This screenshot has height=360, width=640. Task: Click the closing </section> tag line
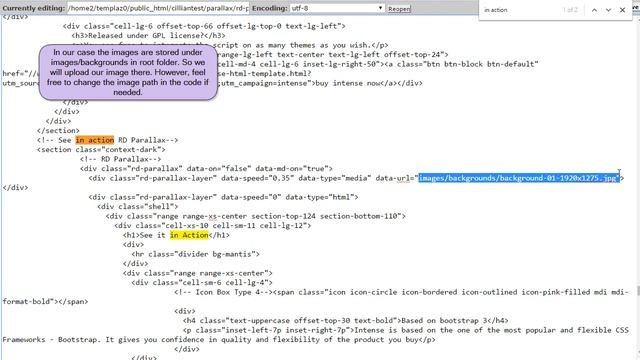tap(58, 131)
